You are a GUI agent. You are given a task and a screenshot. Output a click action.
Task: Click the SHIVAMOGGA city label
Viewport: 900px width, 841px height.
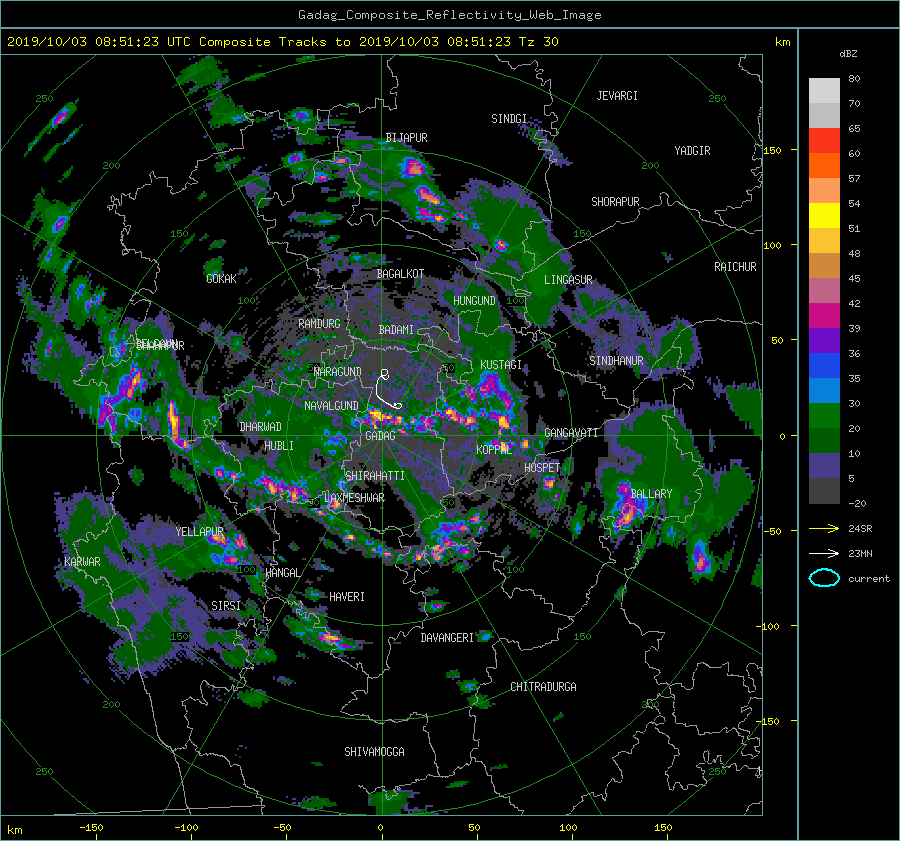click(374, 752)
